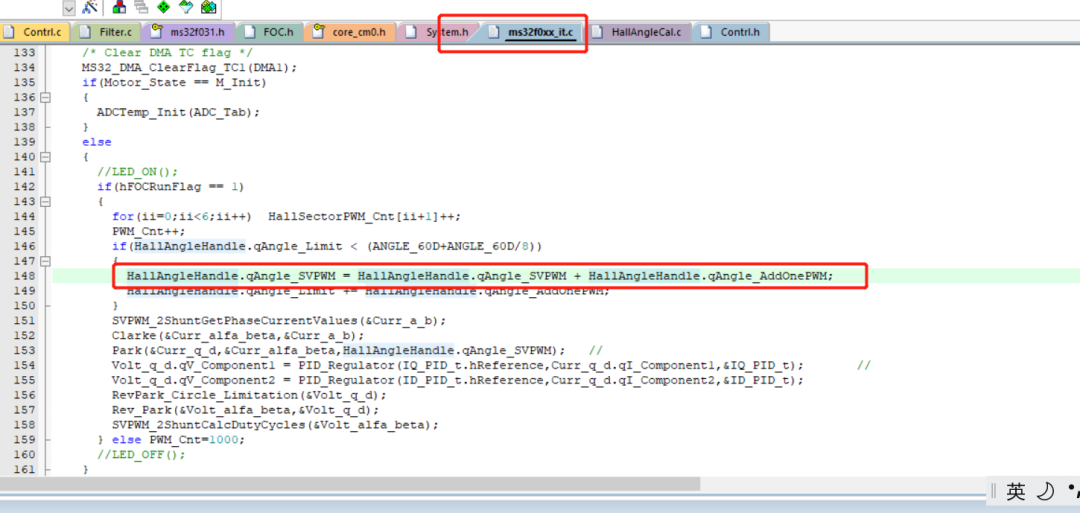
Task: Click 'Rev_Park(&Volt_alfa_beta,&Volt_q_d);' line
Action: [x=245, y=410]
